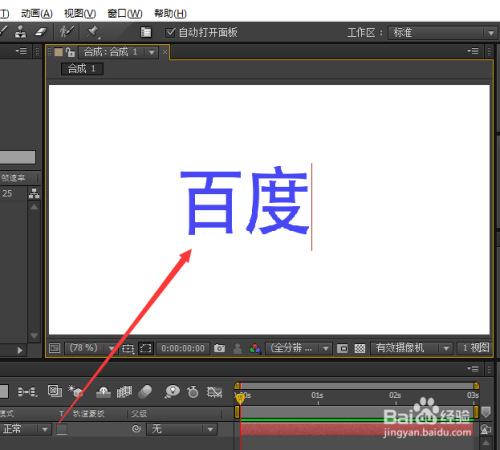Click the 父级 column header
Viewport: 500px width, 450px height.
coord(139,414)
